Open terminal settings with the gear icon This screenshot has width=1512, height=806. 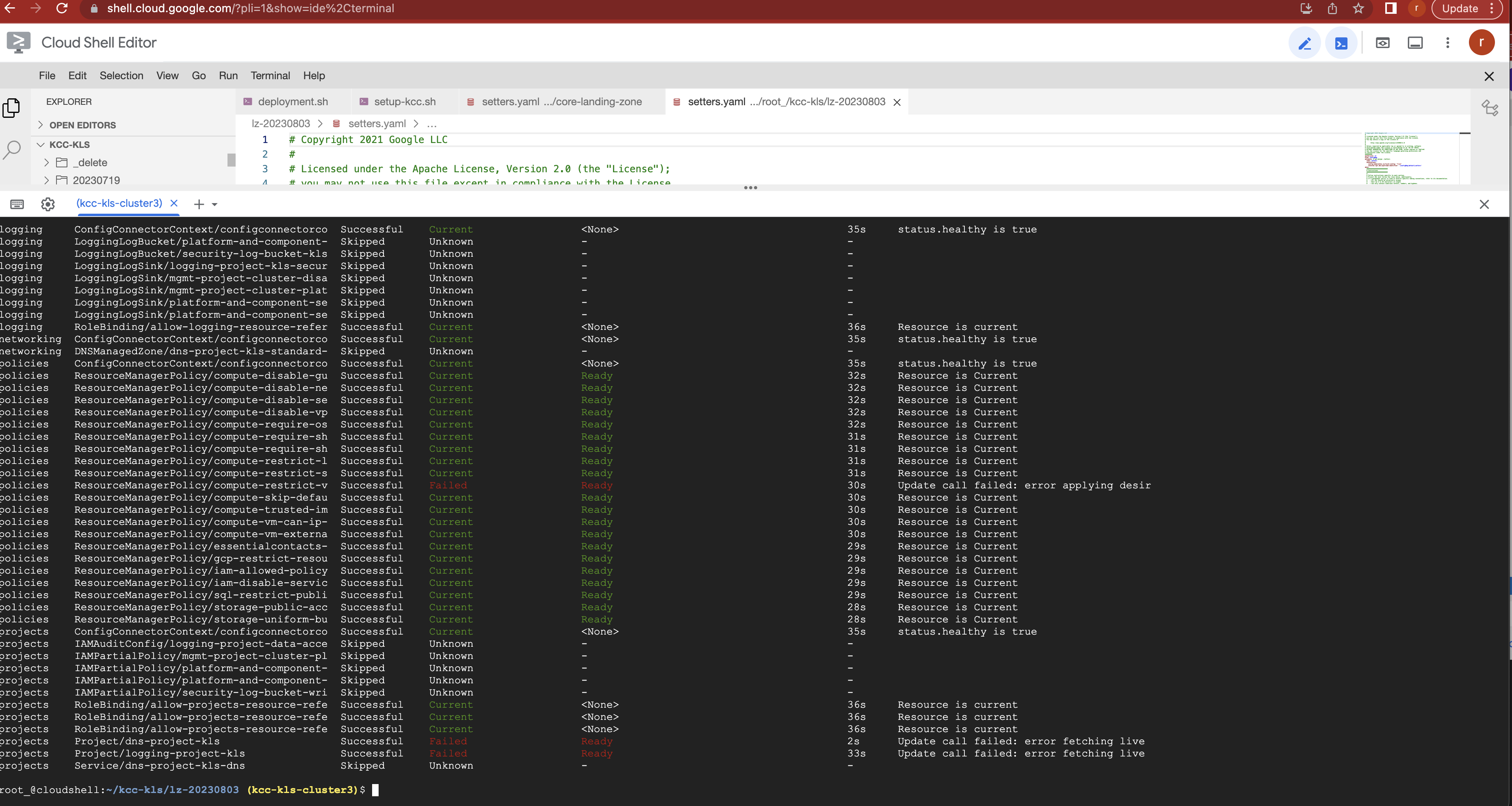pyautogui.click(x=48, y=204)
